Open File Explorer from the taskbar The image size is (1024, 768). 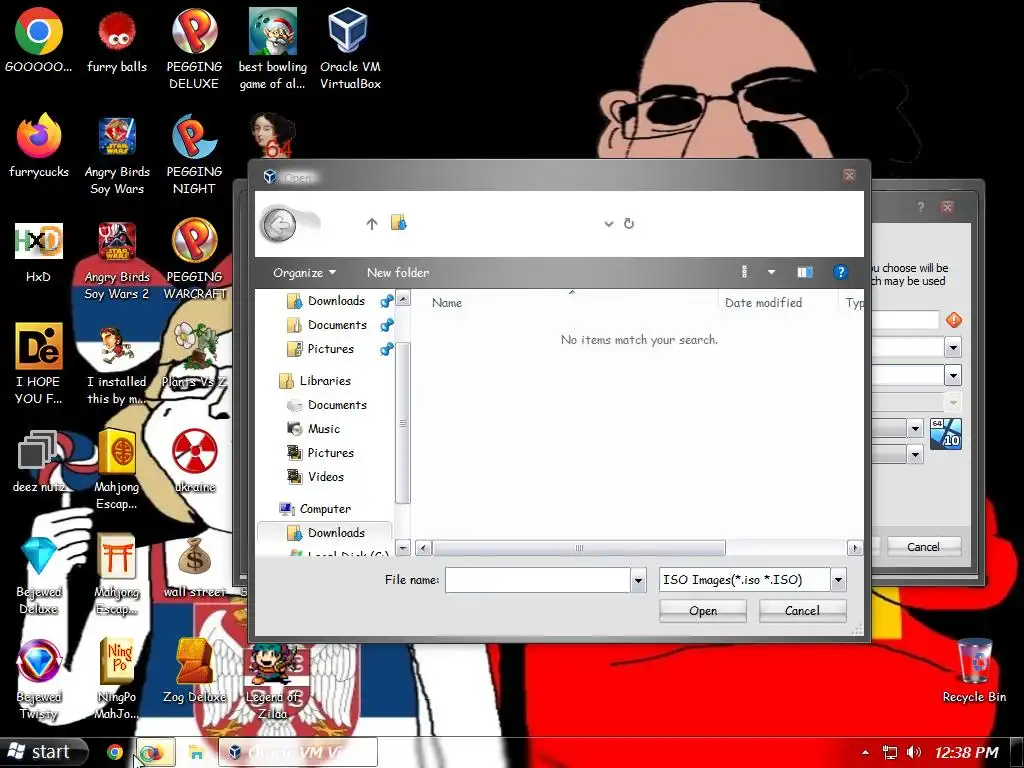click(x=195, y=752)
